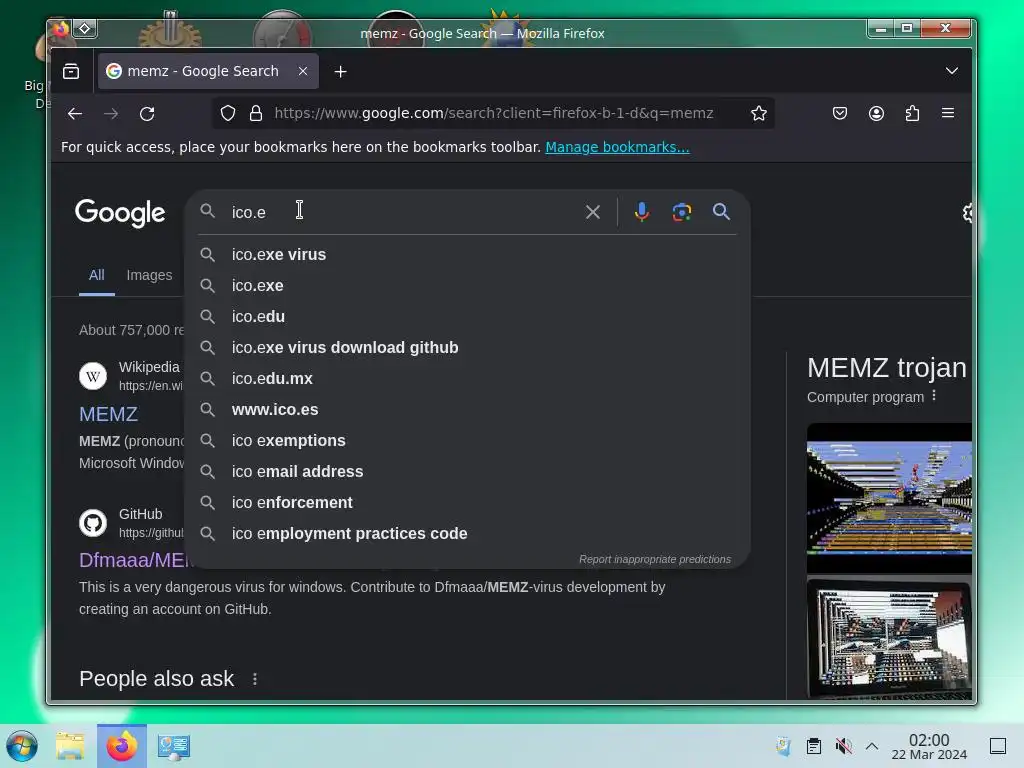Screen dimensions: 1024x768
Task: Open People also ask three-dot options
Action: tap(255, 679)
